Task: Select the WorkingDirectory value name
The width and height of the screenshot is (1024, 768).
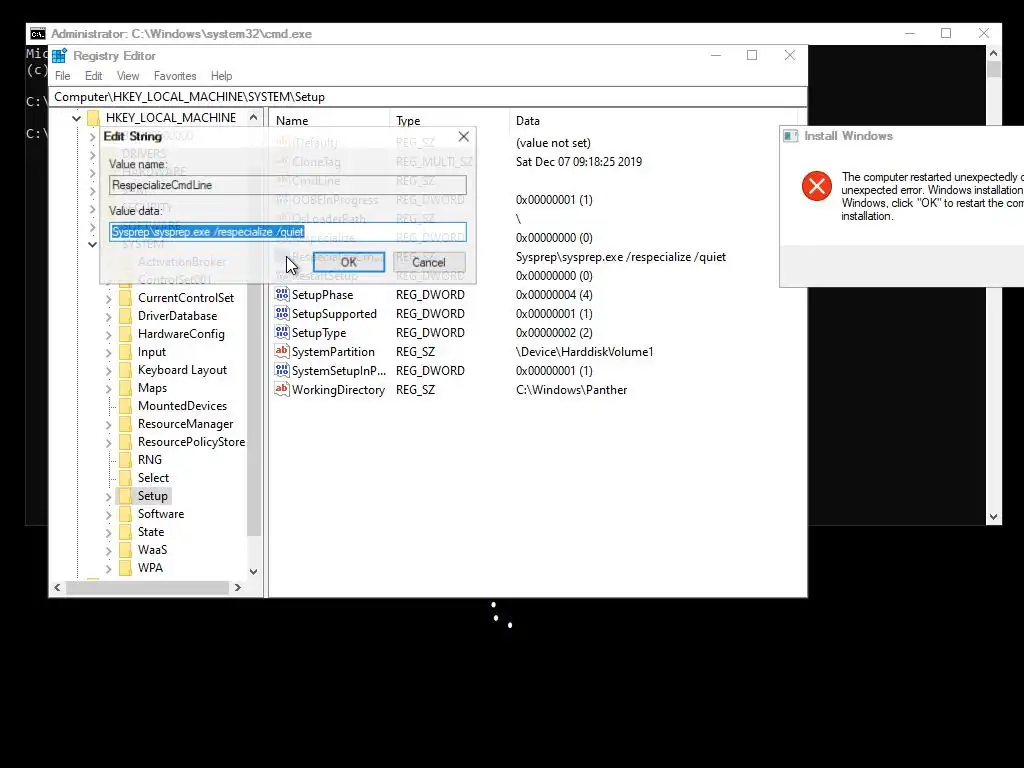Action: 338,390
